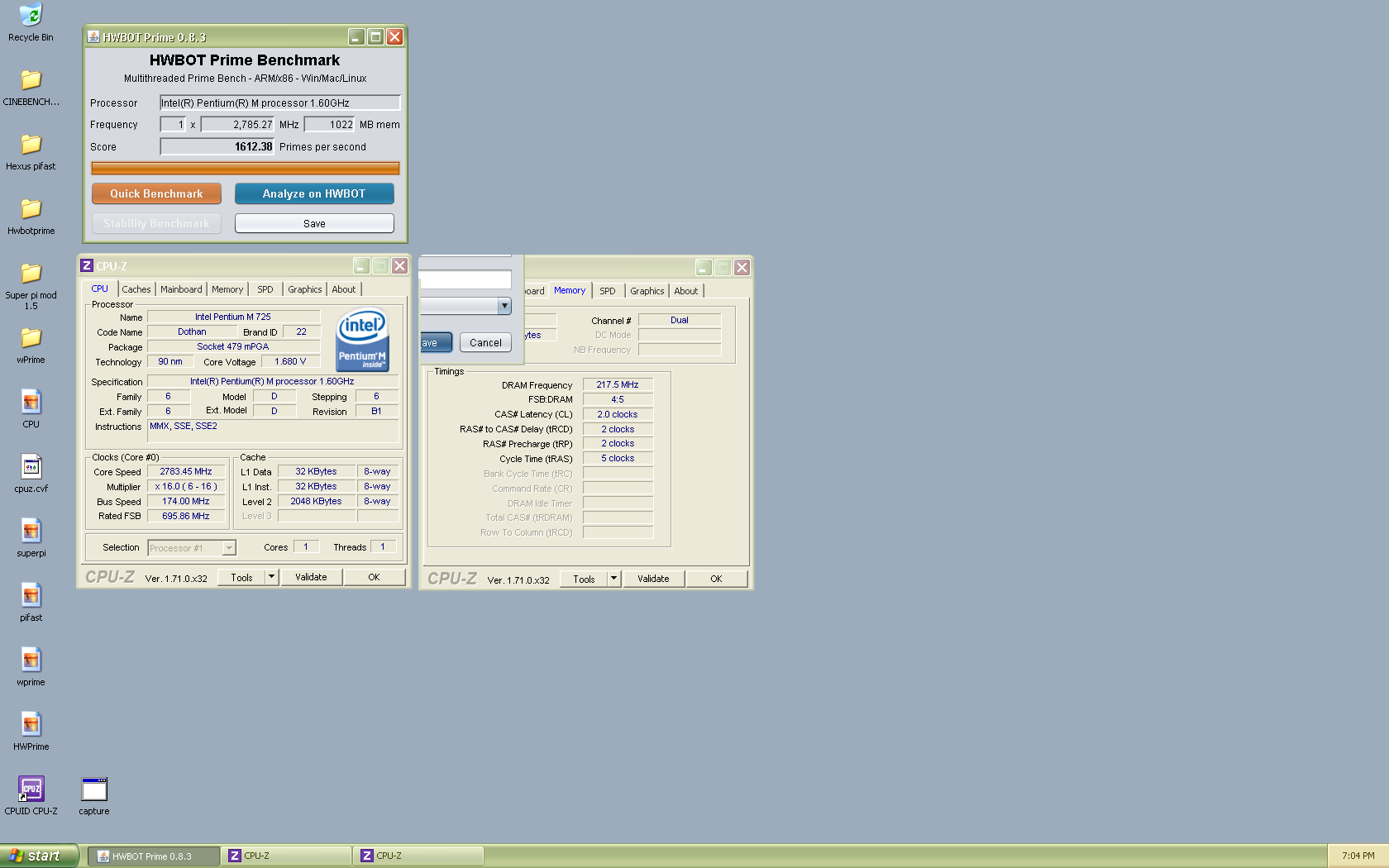
Task: Switch to the Mainboard tab in left CPU-Z
Action: coord(181,289)
